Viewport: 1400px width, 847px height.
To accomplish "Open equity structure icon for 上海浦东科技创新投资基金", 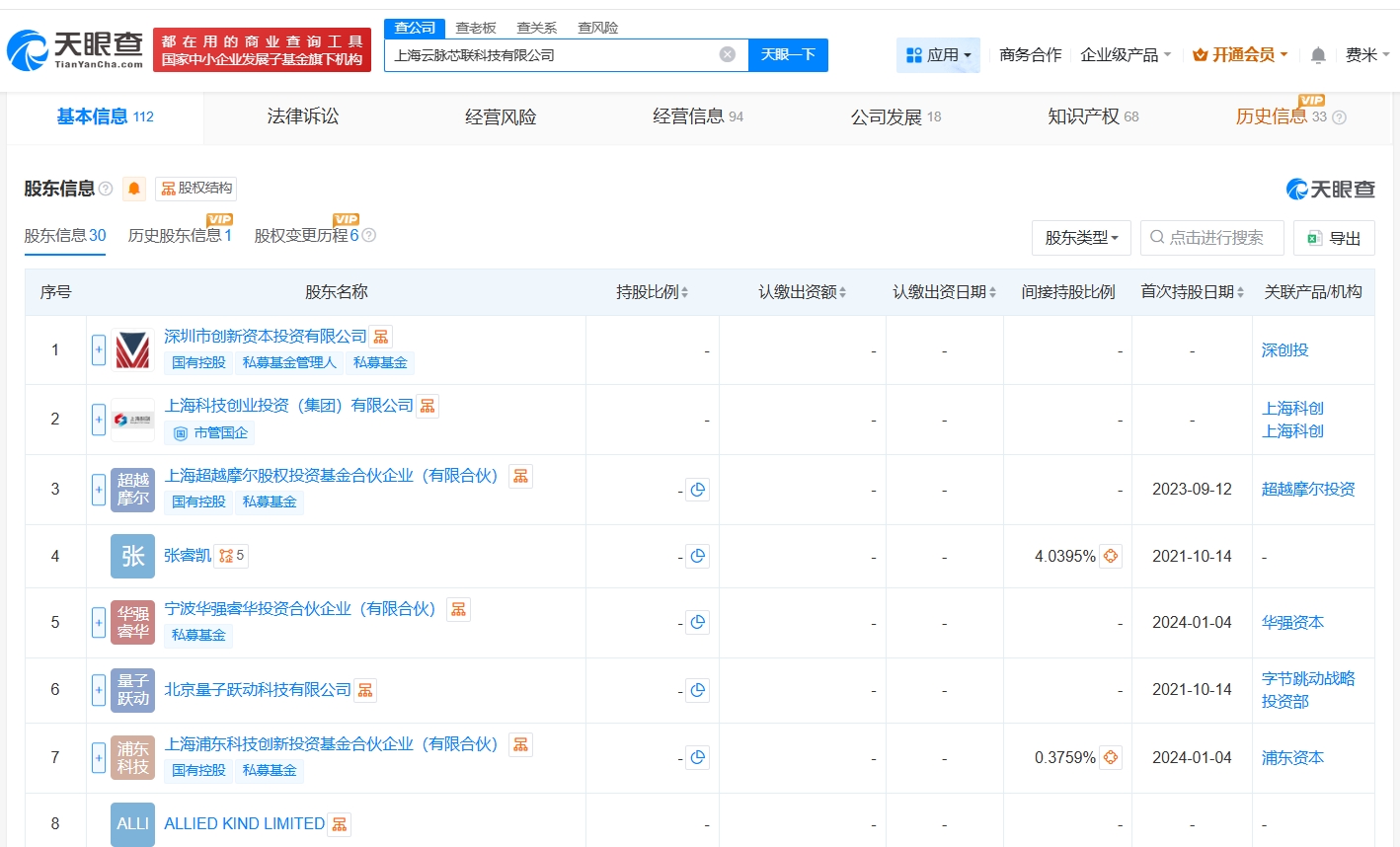I will (520, 744).
